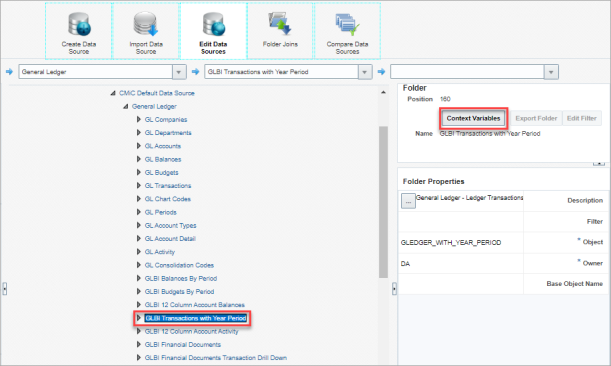Click the Context Variables button
The height and width of the screenshot is (366, 611).
tap(473, 118)
